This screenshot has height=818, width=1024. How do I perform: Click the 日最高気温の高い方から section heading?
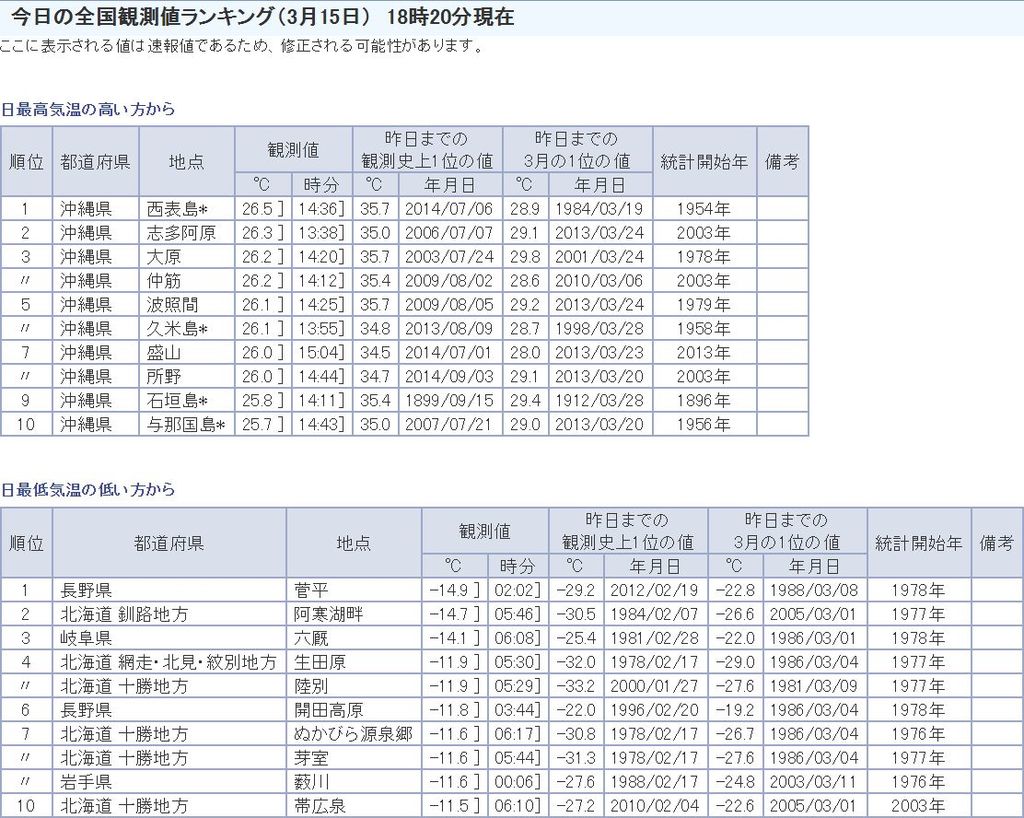tap(88, 109)
